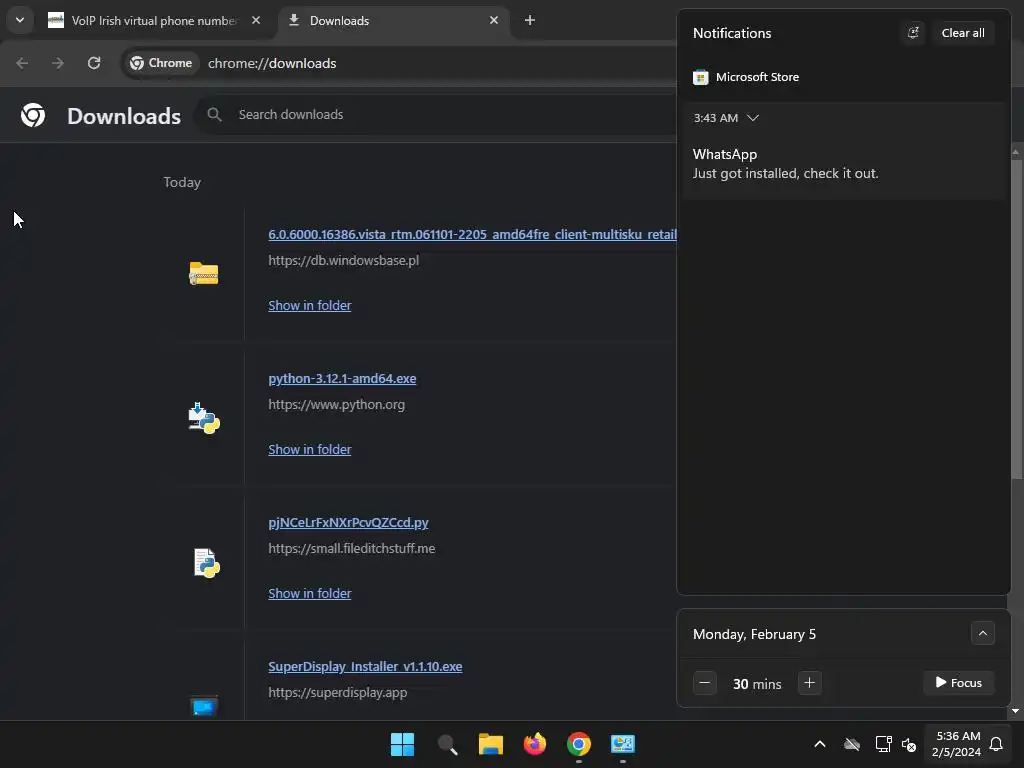This screenshot has width=1024, height=768.
Task: Click the Monday, February 5 date header
Action: (x=754, y=634)
